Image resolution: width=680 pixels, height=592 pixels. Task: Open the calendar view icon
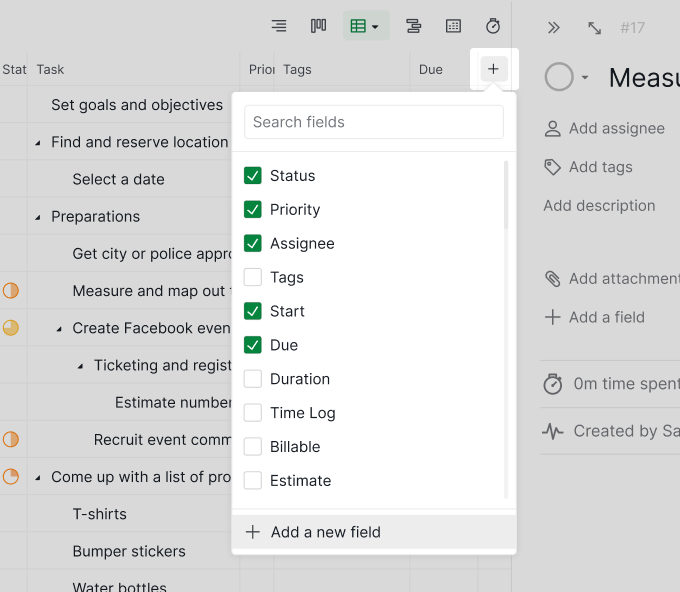point(453,26)
